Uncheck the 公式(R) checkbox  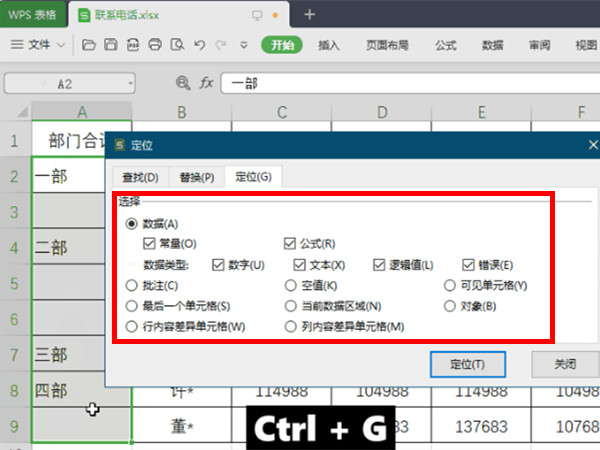290,243
